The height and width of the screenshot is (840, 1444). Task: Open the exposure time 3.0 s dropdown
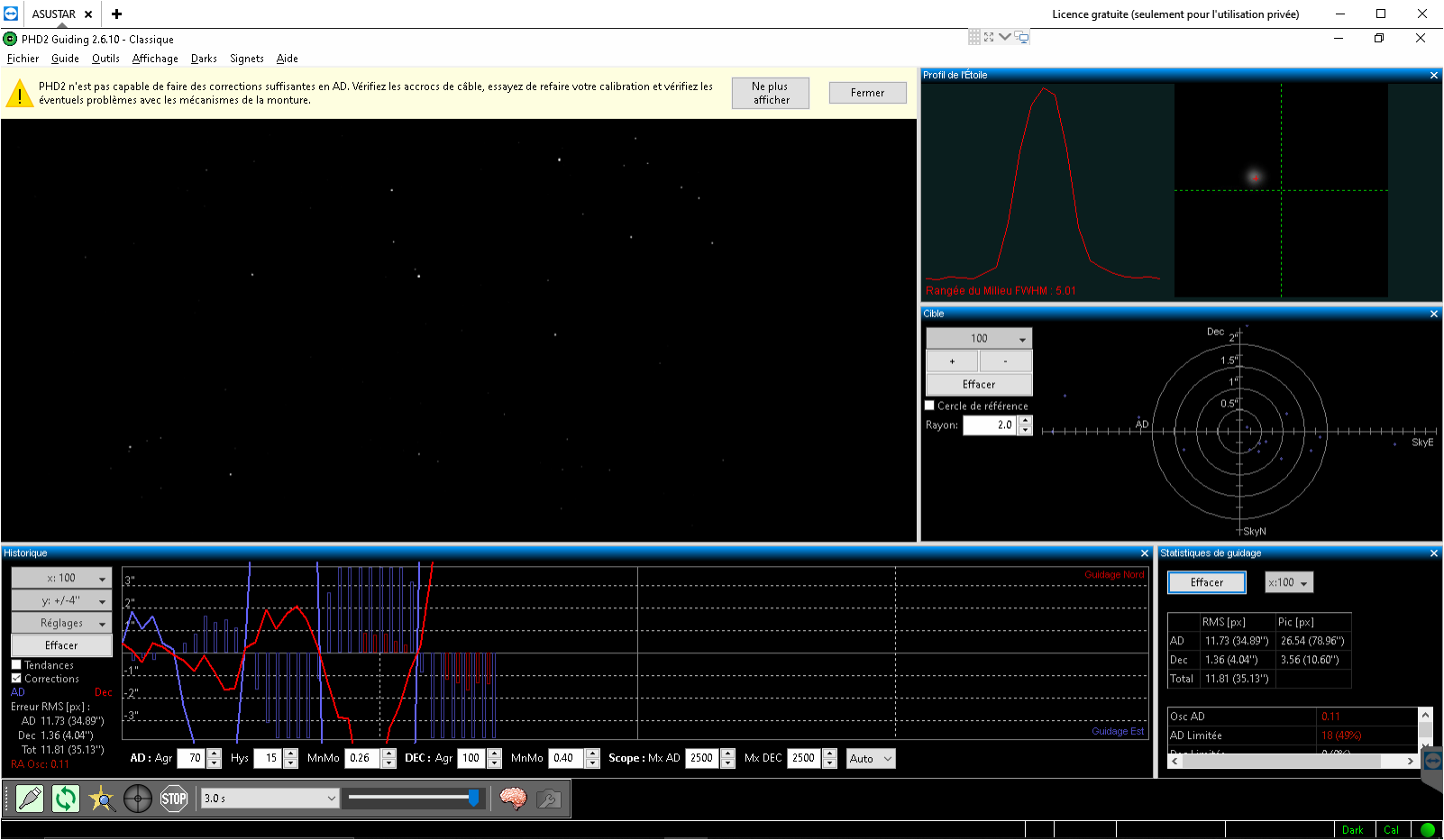pyautogui.click(x=270, y=799)
